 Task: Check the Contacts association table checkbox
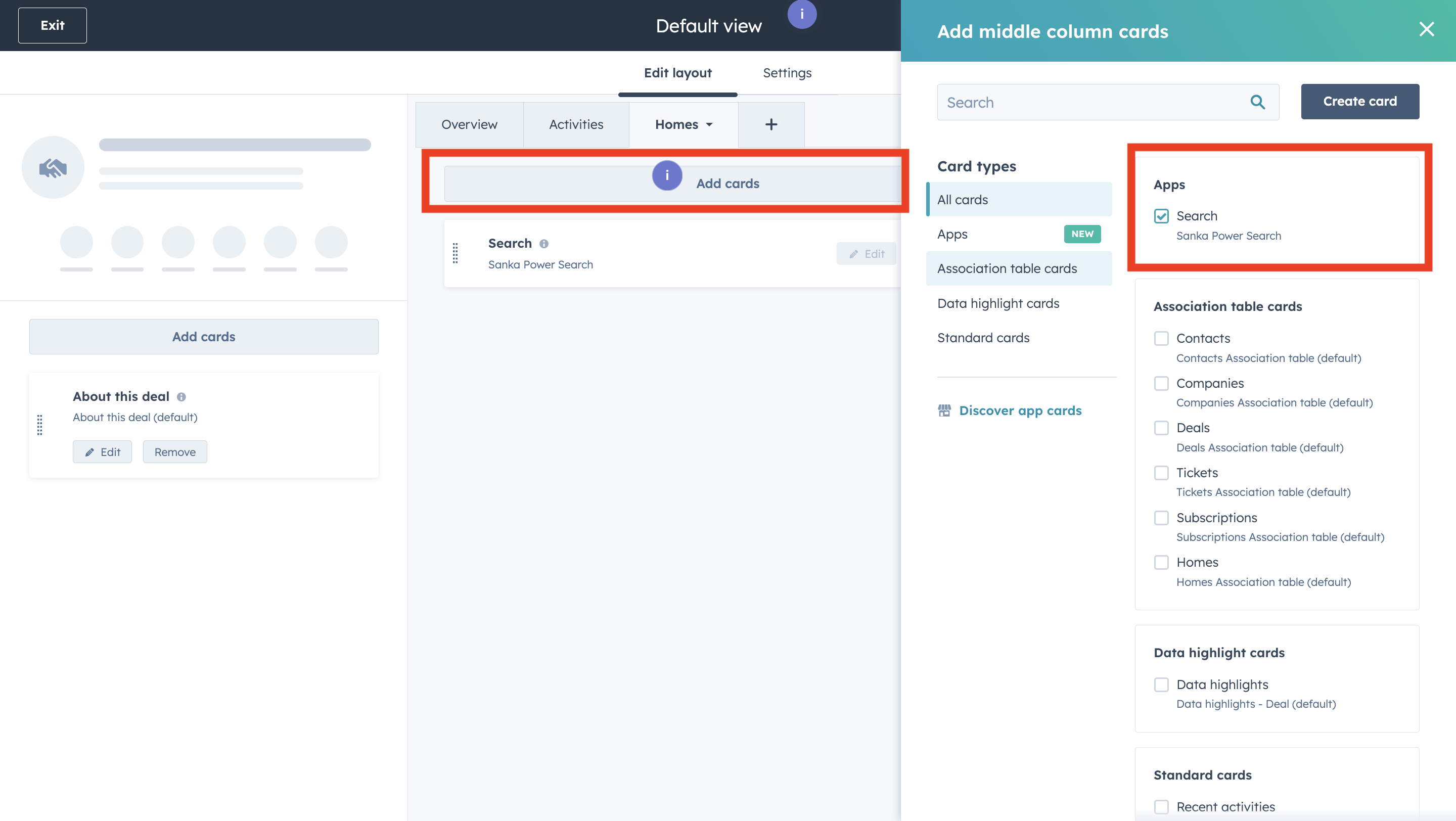1161,338
